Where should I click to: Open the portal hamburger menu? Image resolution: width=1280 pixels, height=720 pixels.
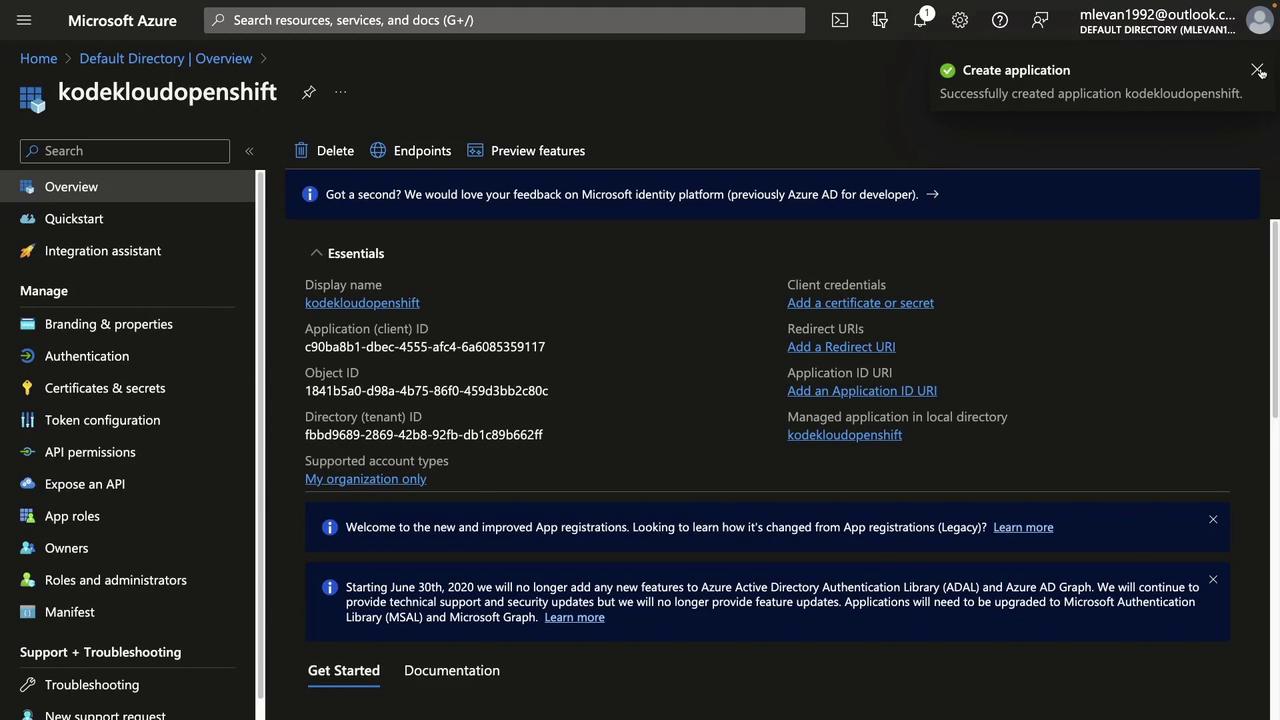pyautogui.click(x=24, y=20)
